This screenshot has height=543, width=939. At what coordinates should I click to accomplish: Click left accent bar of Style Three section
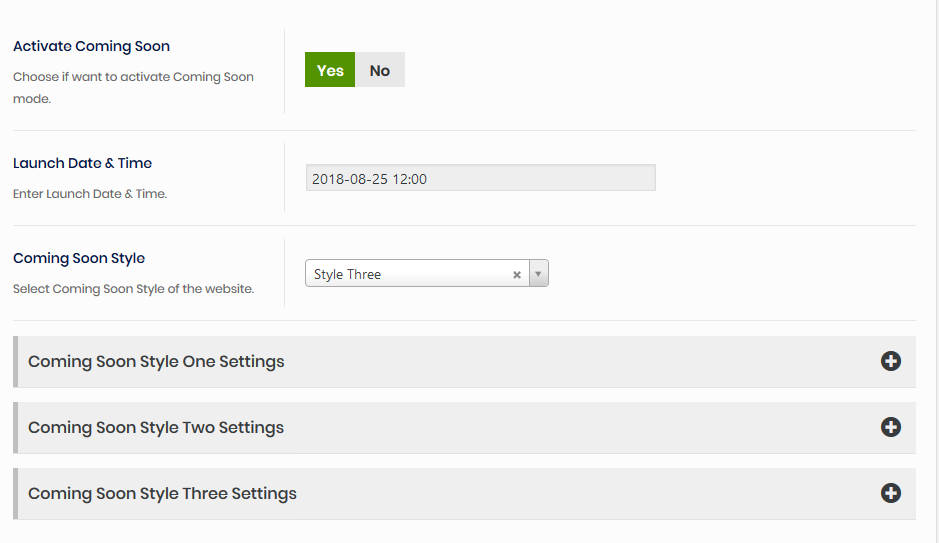(x=15, y=493)
